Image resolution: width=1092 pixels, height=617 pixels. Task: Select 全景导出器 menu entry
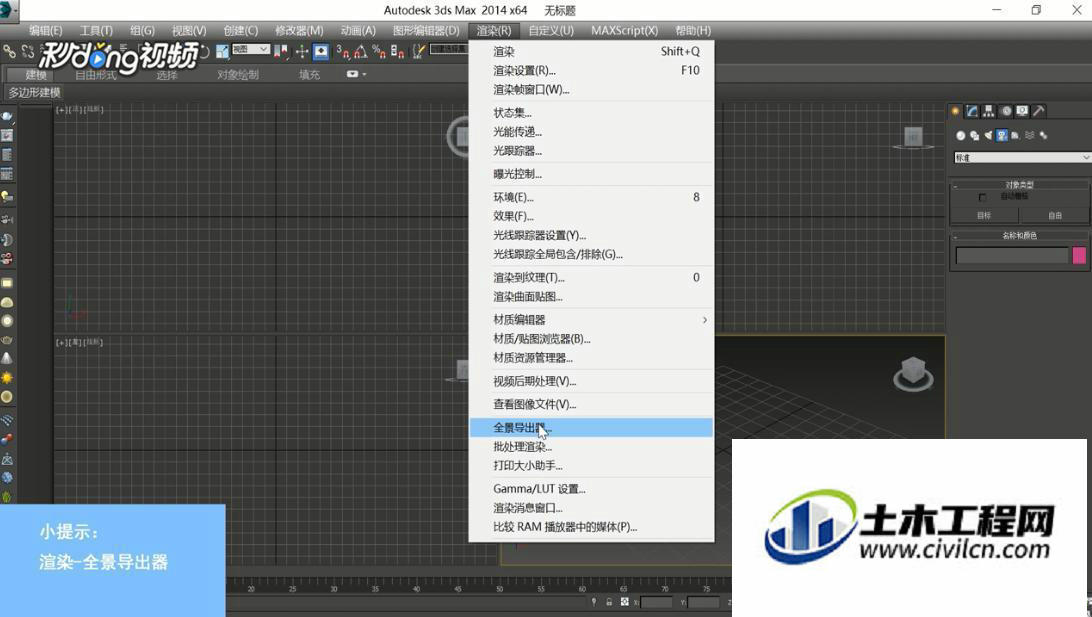tap(591, 428)
